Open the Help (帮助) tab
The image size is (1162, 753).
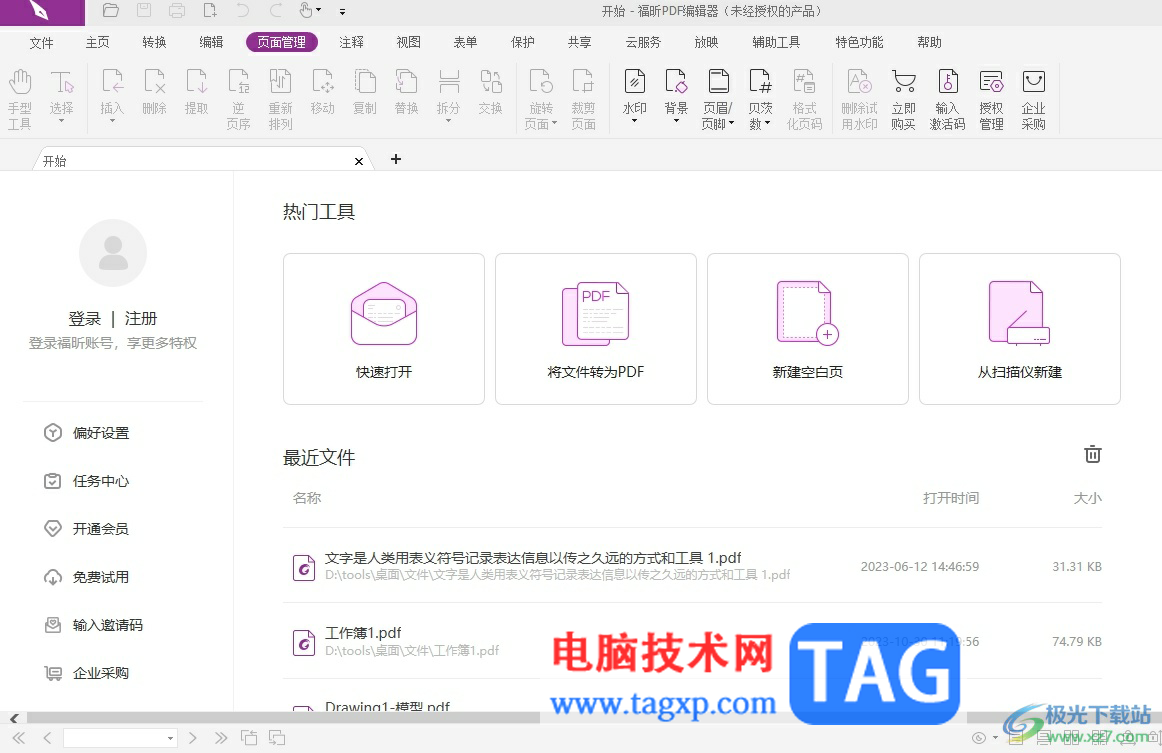[929, 42]
